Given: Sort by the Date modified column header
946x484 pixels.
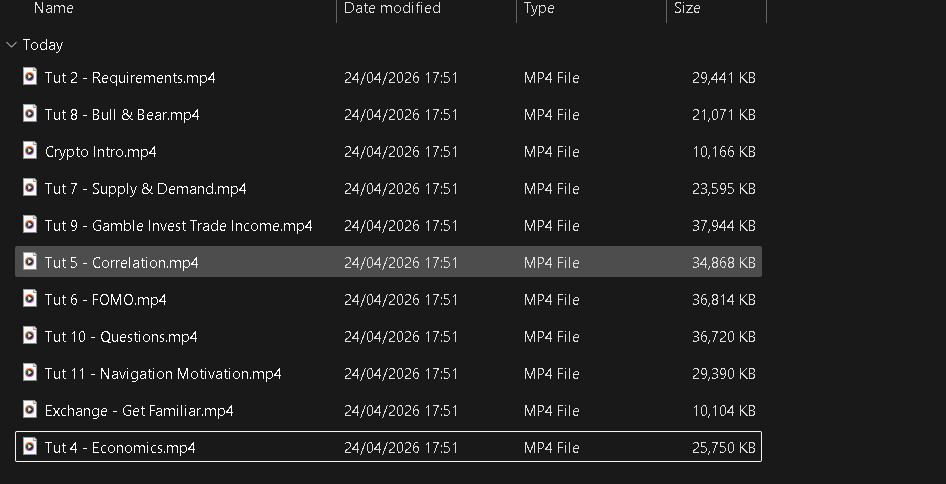Looking at the screenshot, I should 392,8.
